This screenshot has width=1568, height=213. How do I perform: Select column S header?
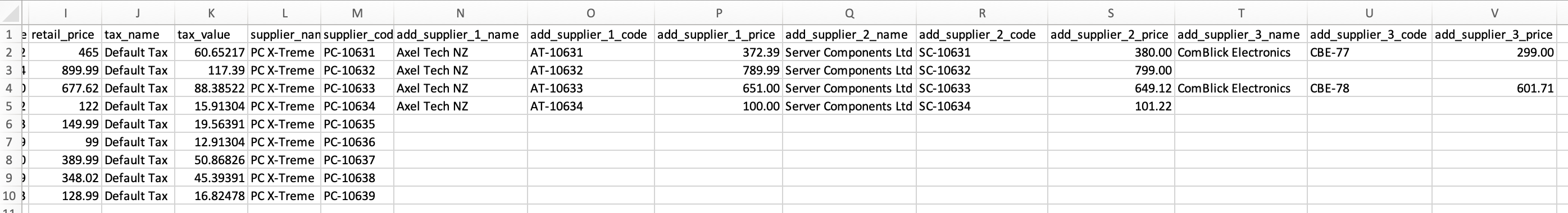click(x=1110, y=13)
